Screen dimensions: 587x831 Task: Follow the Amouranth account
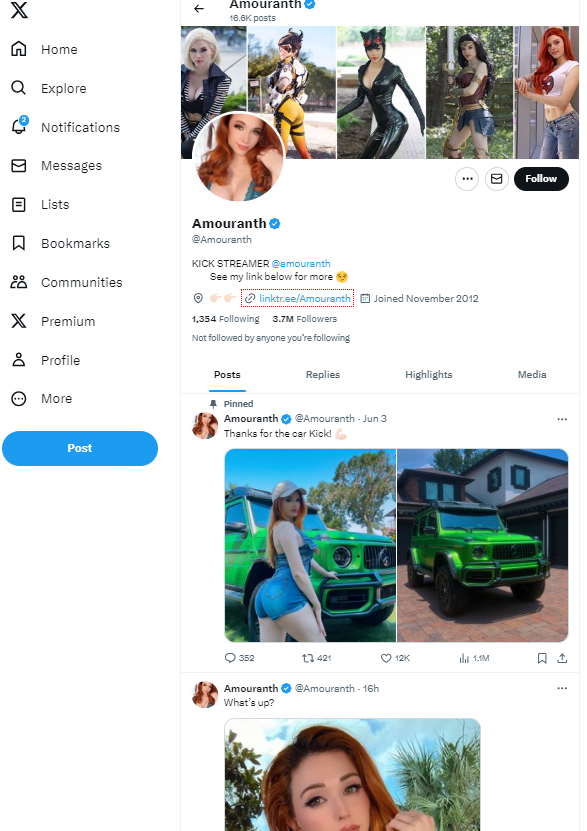point(541,178)
